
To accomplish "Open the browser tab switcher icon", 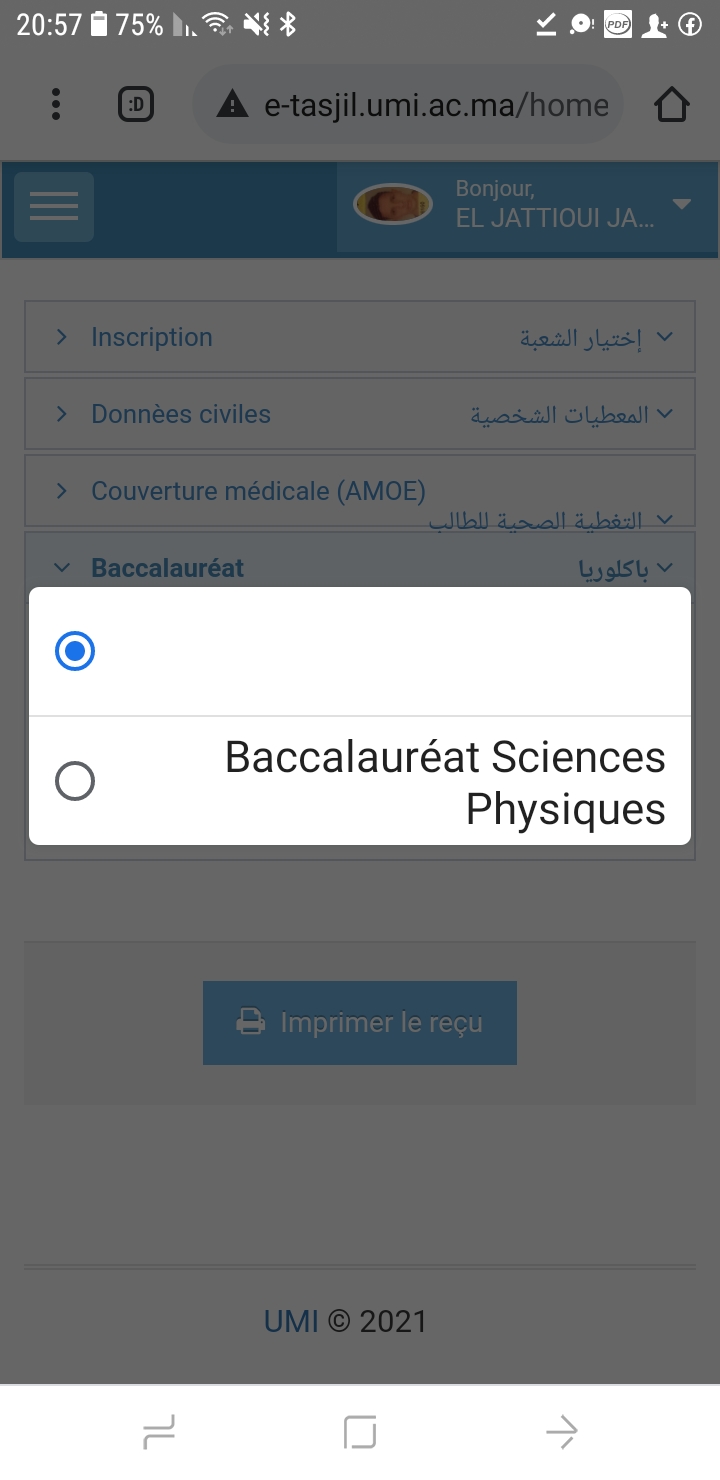I will [x=136, y=104].
